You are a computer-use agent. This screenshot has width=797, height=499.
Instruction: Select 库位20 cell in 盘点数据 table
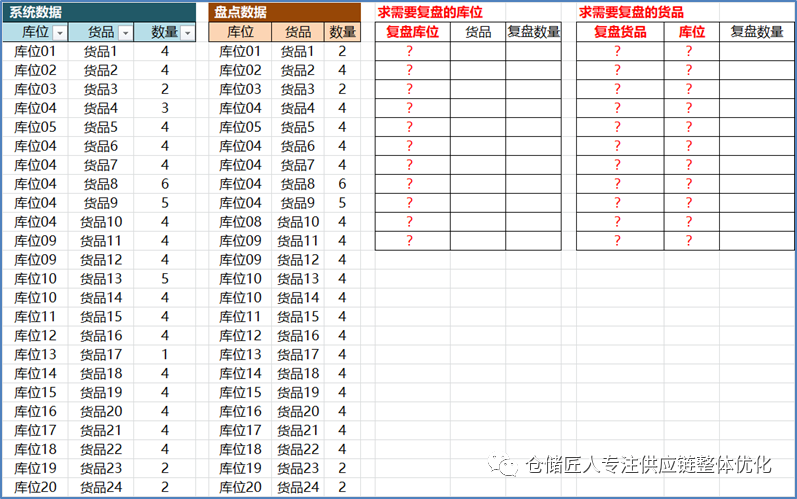[x=240, y=488]
